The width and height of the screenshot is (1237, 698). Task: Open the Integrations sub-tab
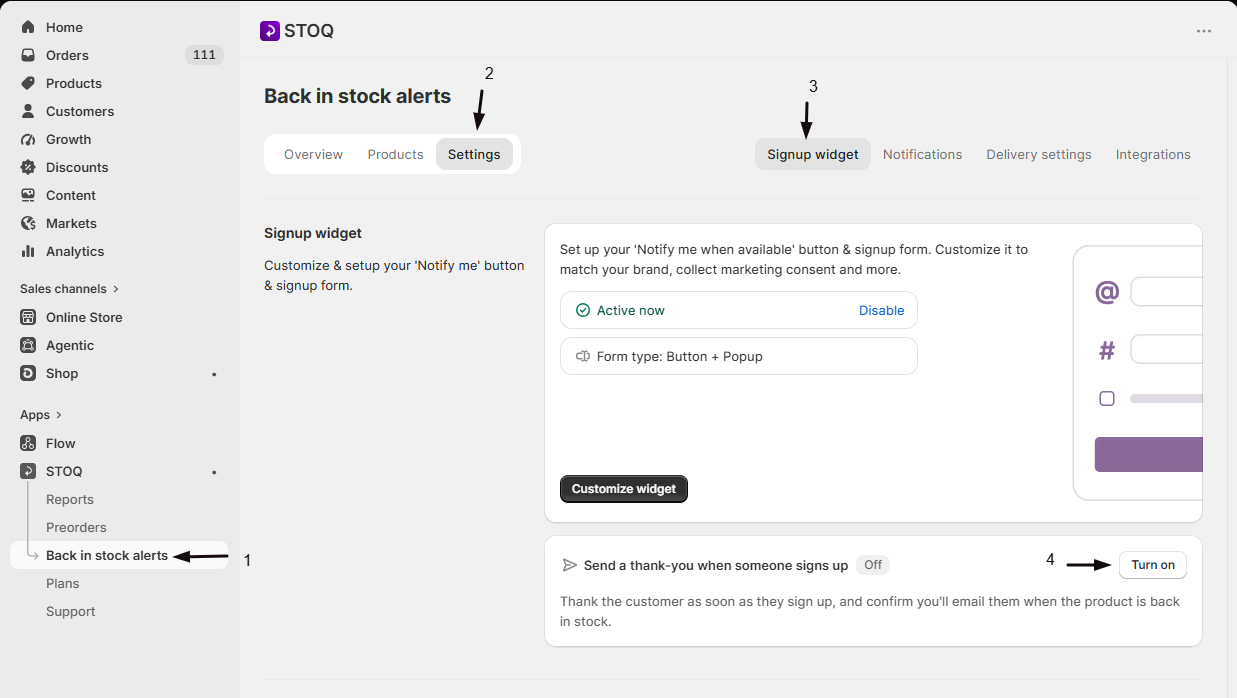pos(1153,154)
